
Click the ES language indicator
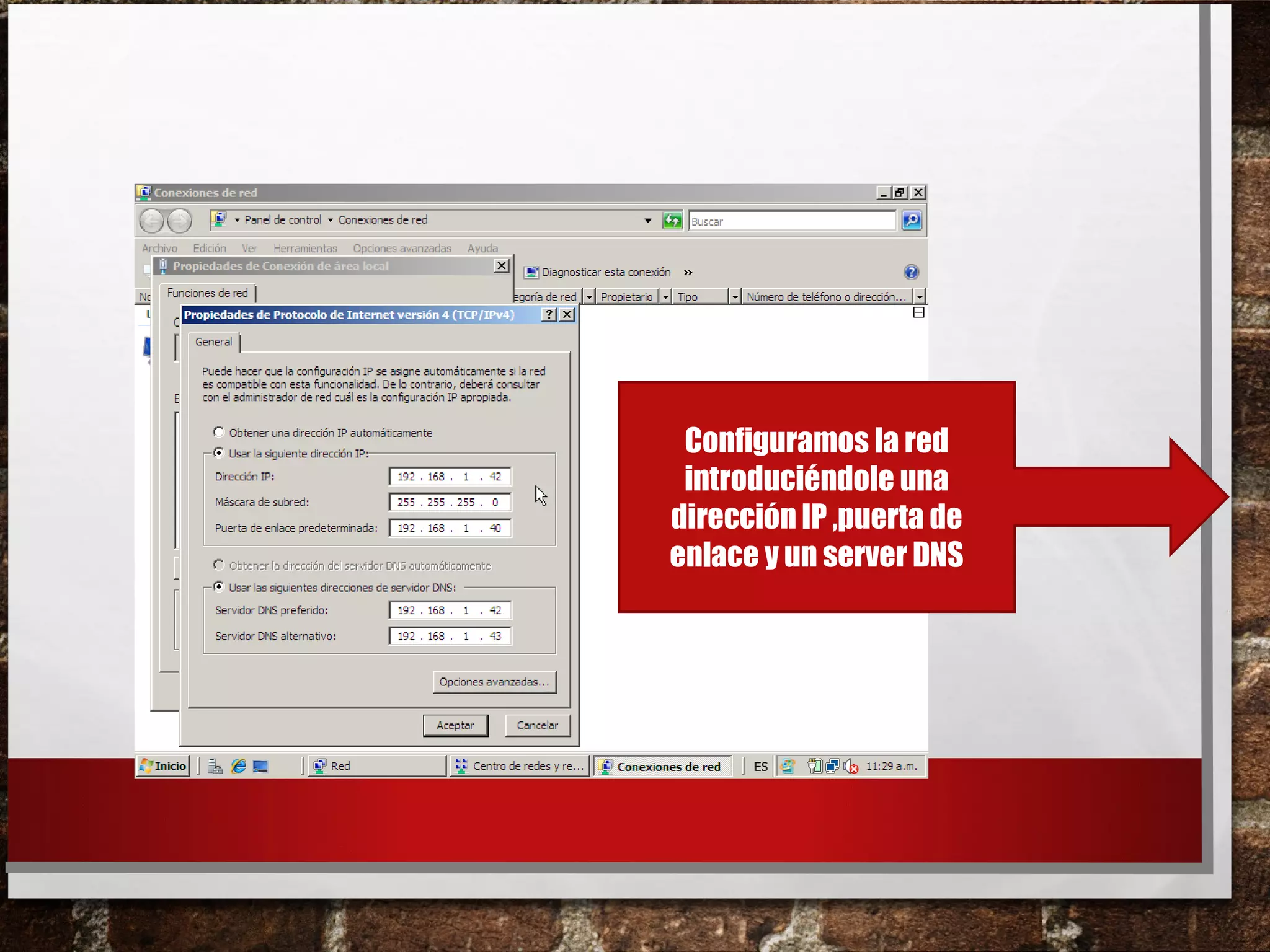click(x=760, y=767)
